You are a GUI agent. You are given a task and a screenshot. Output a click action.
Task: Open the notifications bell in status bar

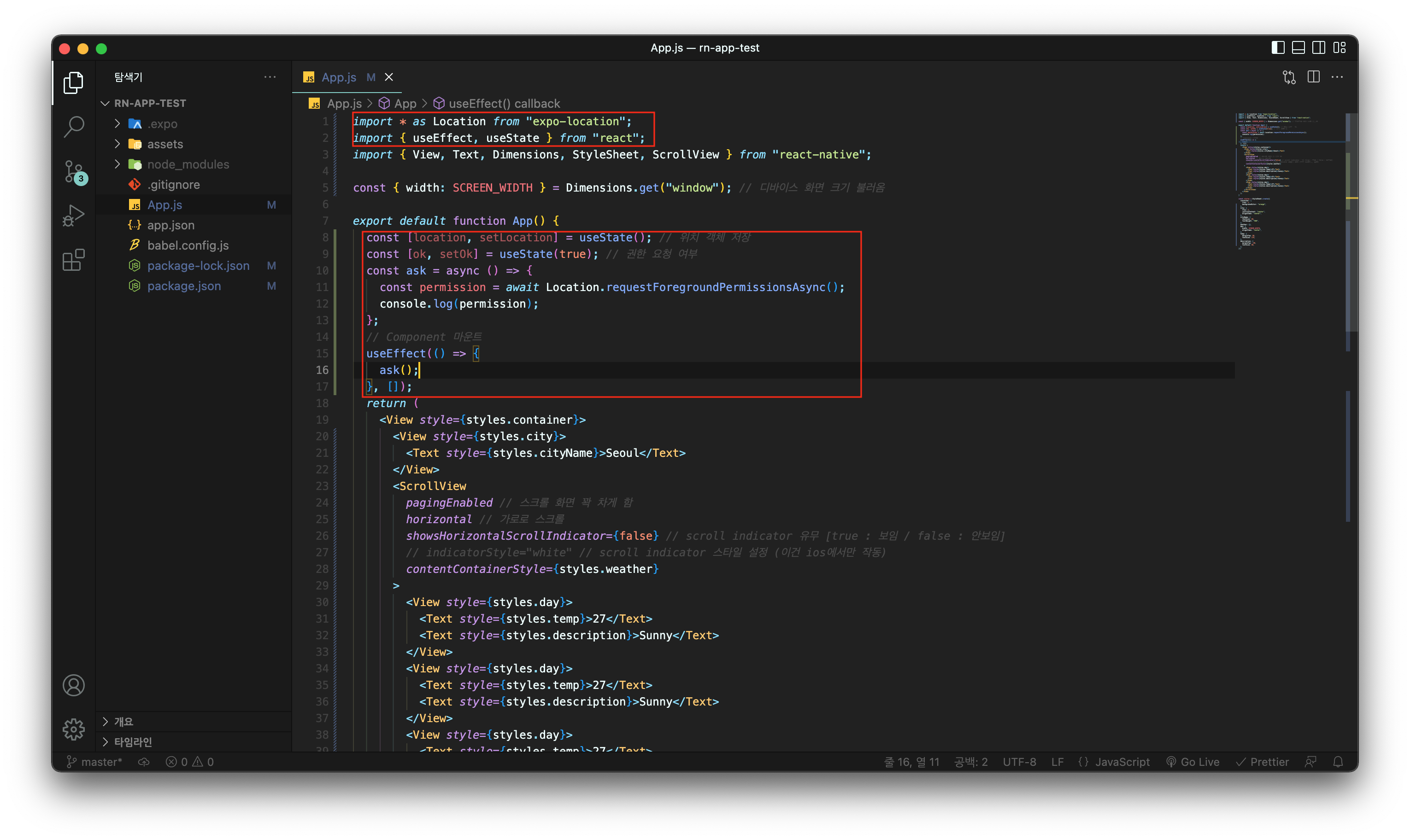[1338, 762]
